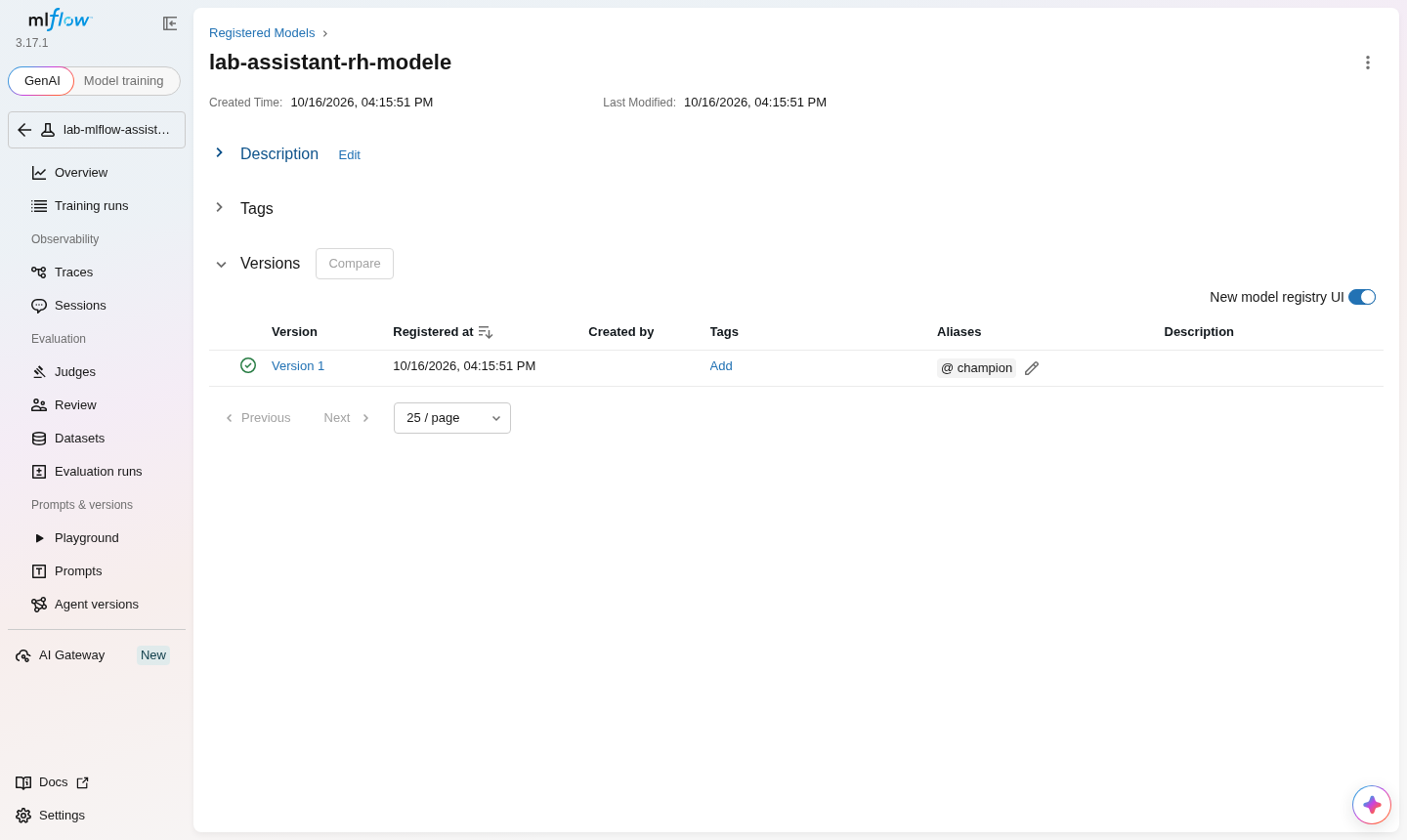Collapse the Versions section

(x=221, y=264)
